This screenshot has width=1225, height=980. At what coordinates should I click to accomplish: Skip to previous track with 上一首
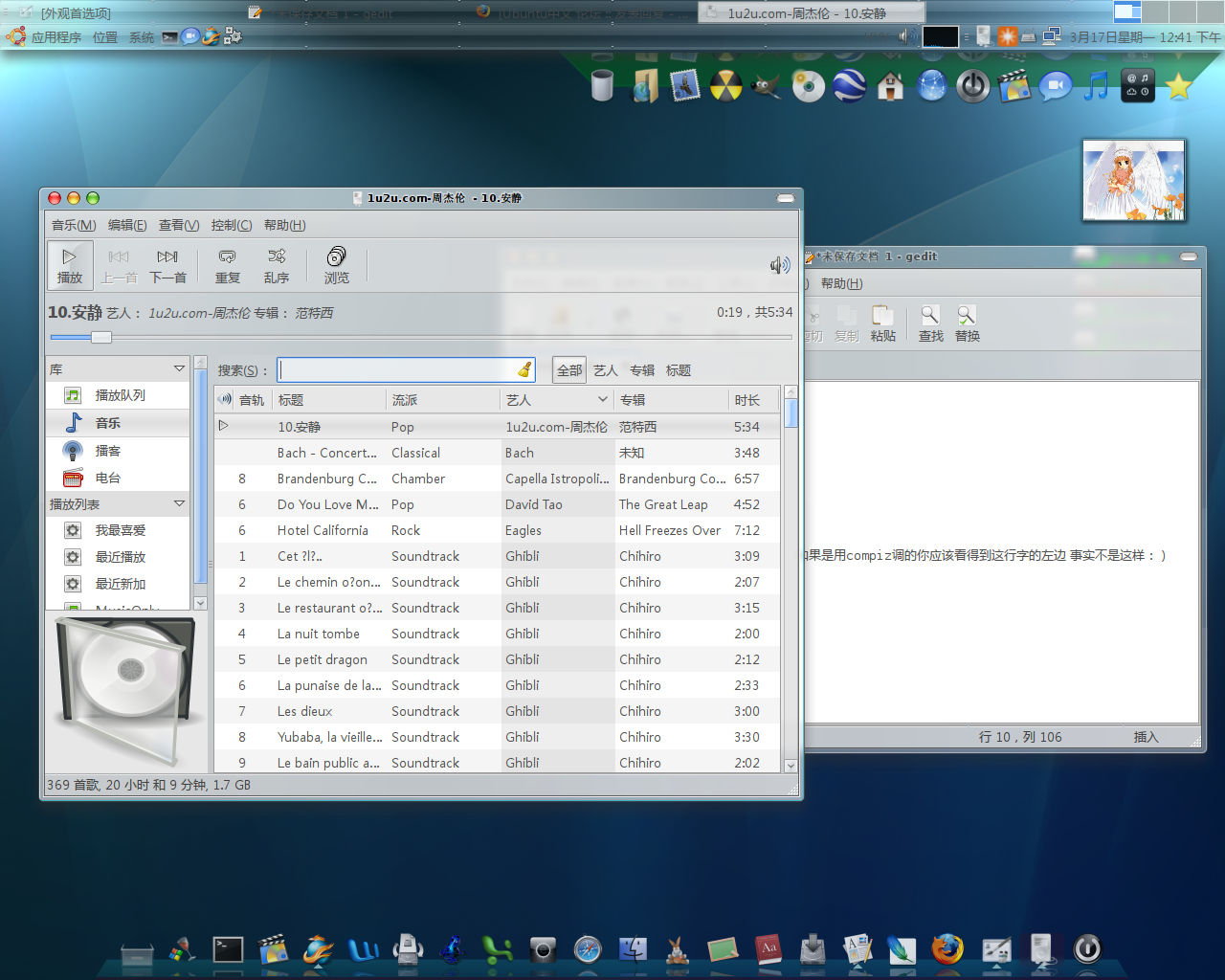click(119, 265)
